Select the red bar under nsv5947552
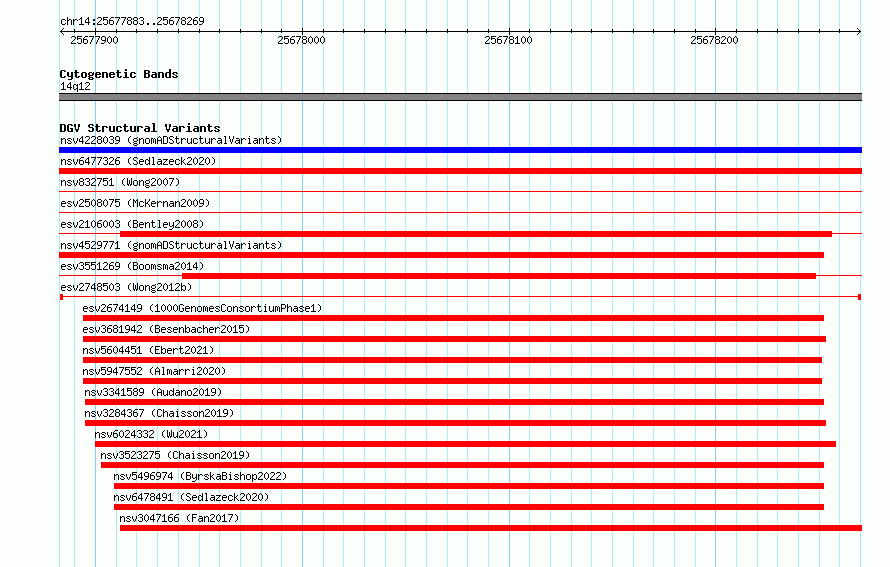890x567 pixels. [x=452, y=381]
